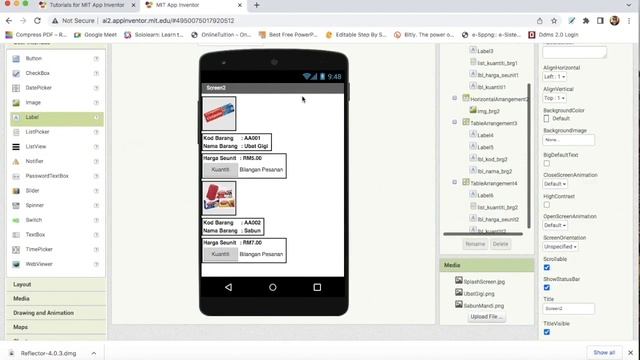Click the Upload File button

[x=486, y=317]
